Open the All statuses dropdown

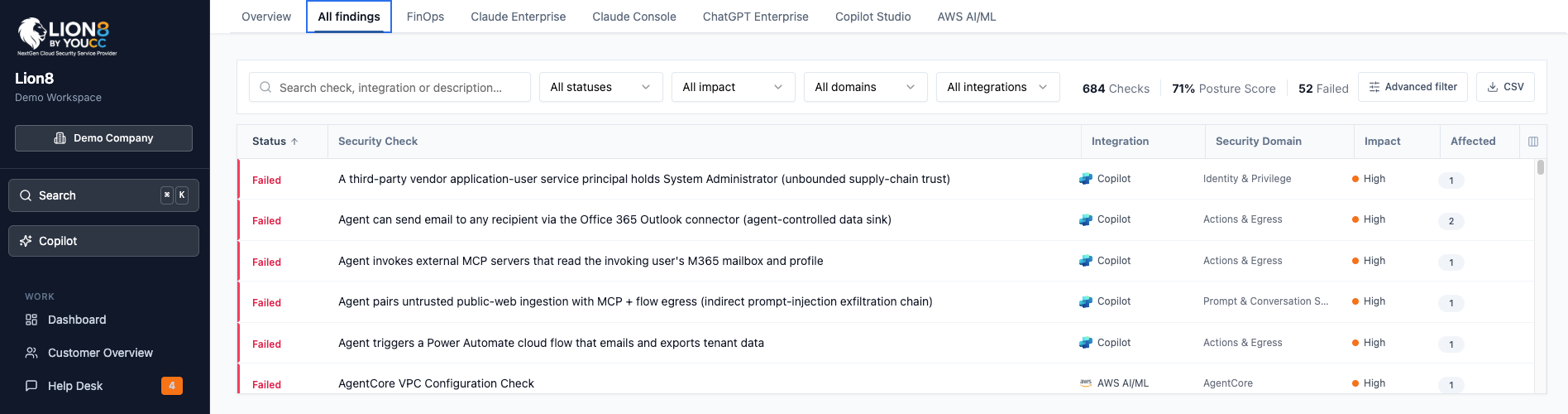point(600,87)
